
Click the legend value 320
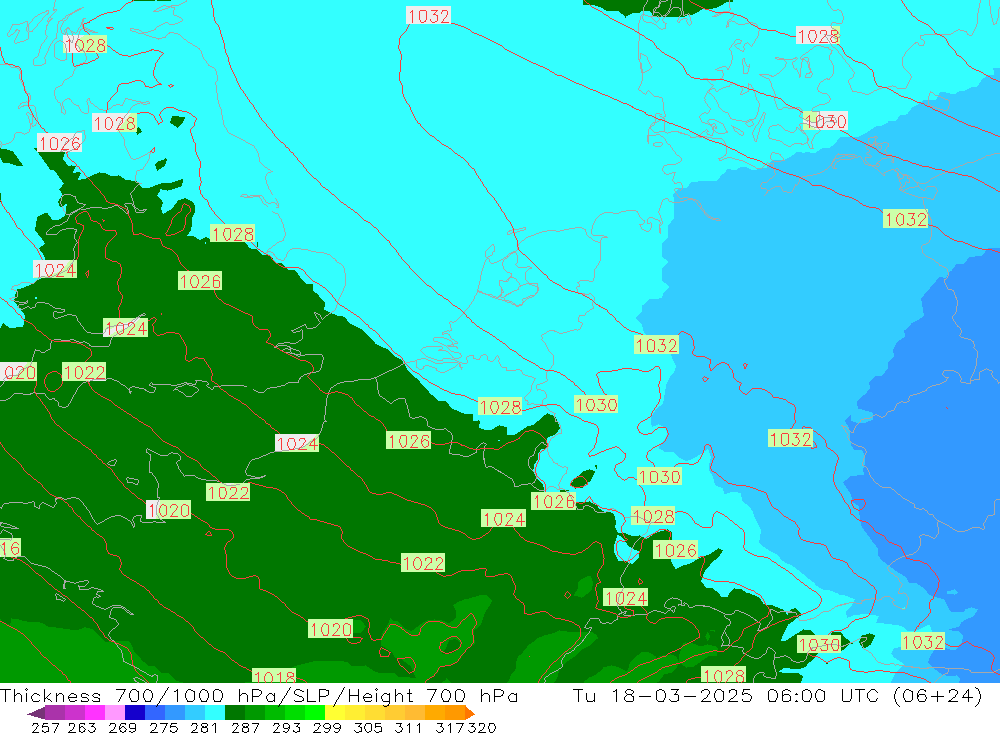[482, 727]
